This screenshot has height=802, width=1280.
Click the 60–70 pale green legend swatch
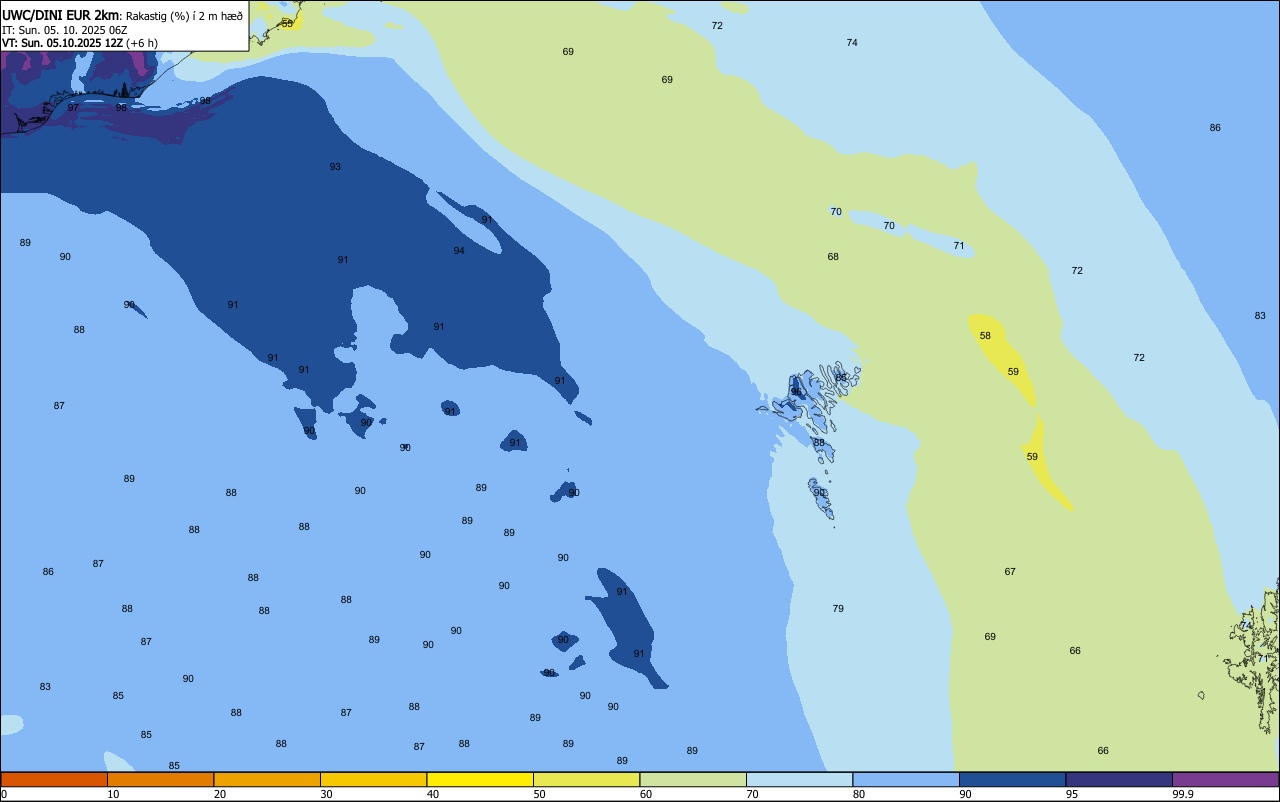tap(693, 779)
